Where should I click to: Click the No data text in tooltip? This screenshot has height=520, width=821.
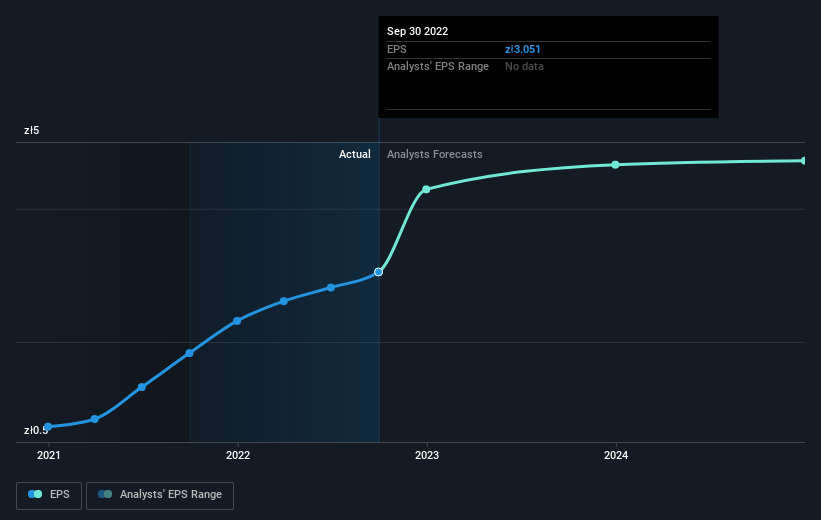[524, 67]
